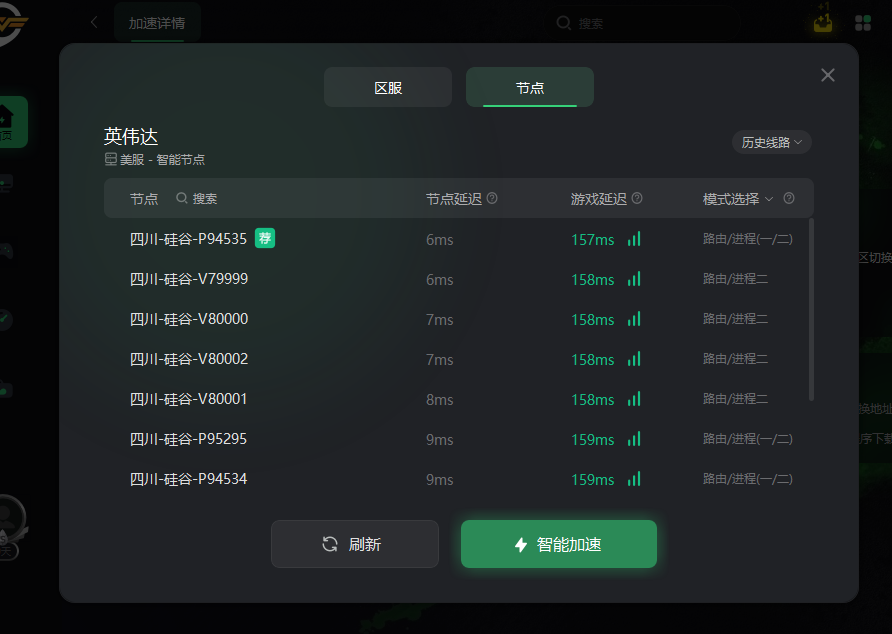892x634 pixels.
Task: Select node 四川-硅谷-V79999
Action: click(x=189, y=279)
